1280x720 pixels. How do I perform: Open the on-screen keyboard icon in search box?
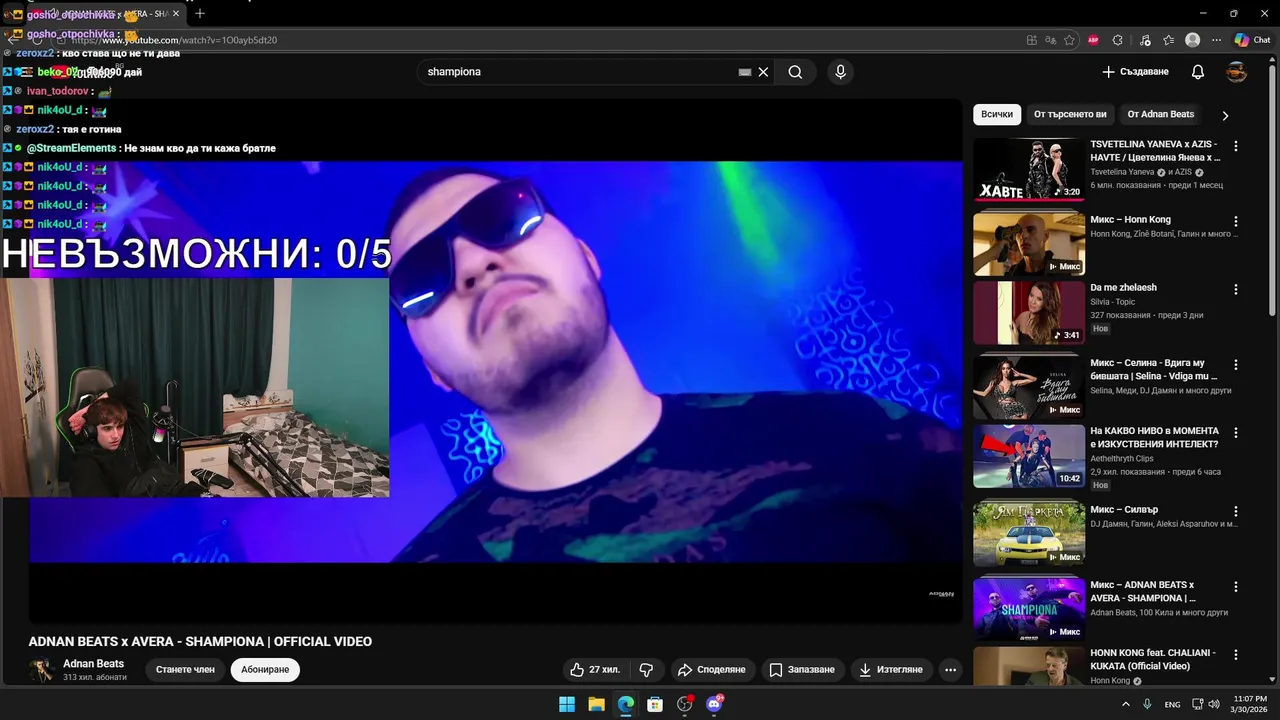pyautogui.click(x=745, y=72)
